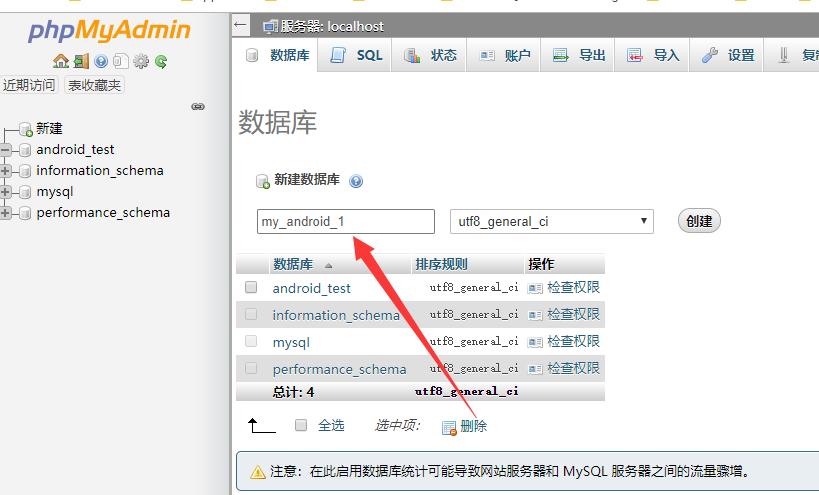This screenshot has height=495, width=819.
Task: Open the utf8_general_ci collation dropdown
Action: 552,221
